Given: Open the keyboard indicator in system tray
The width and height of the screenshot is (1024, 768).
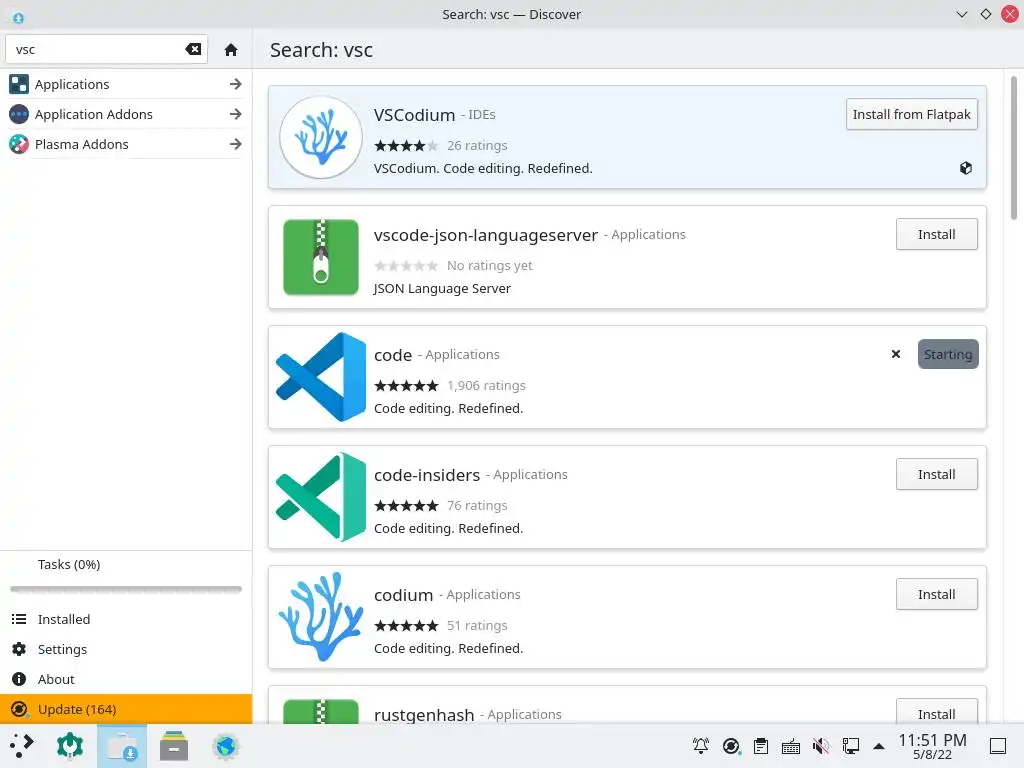Looking at the screenshot, I should click(791, 746).
